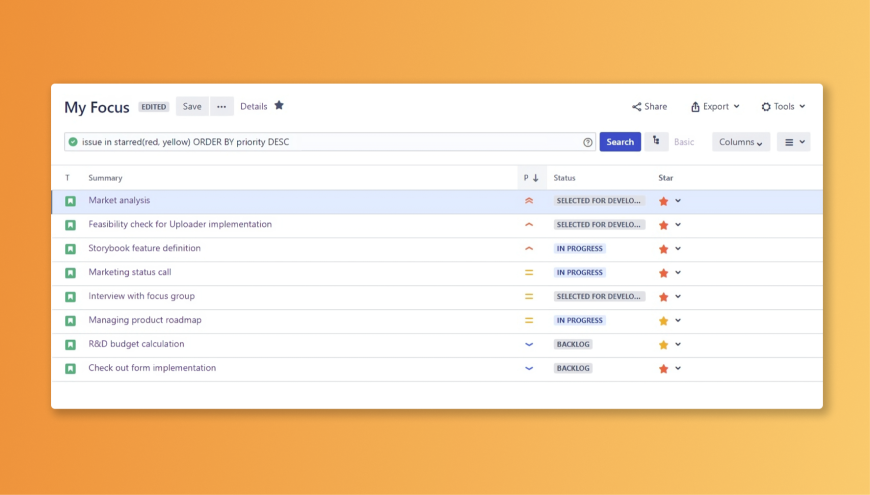Click the blue Search button

[x=620, y=142]
